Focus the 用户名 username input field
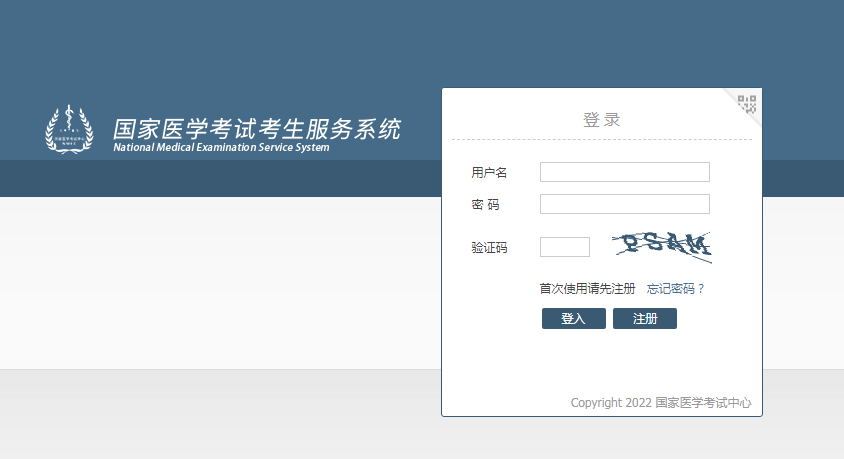Screen dimensions: 844x459 click(624, 172)
